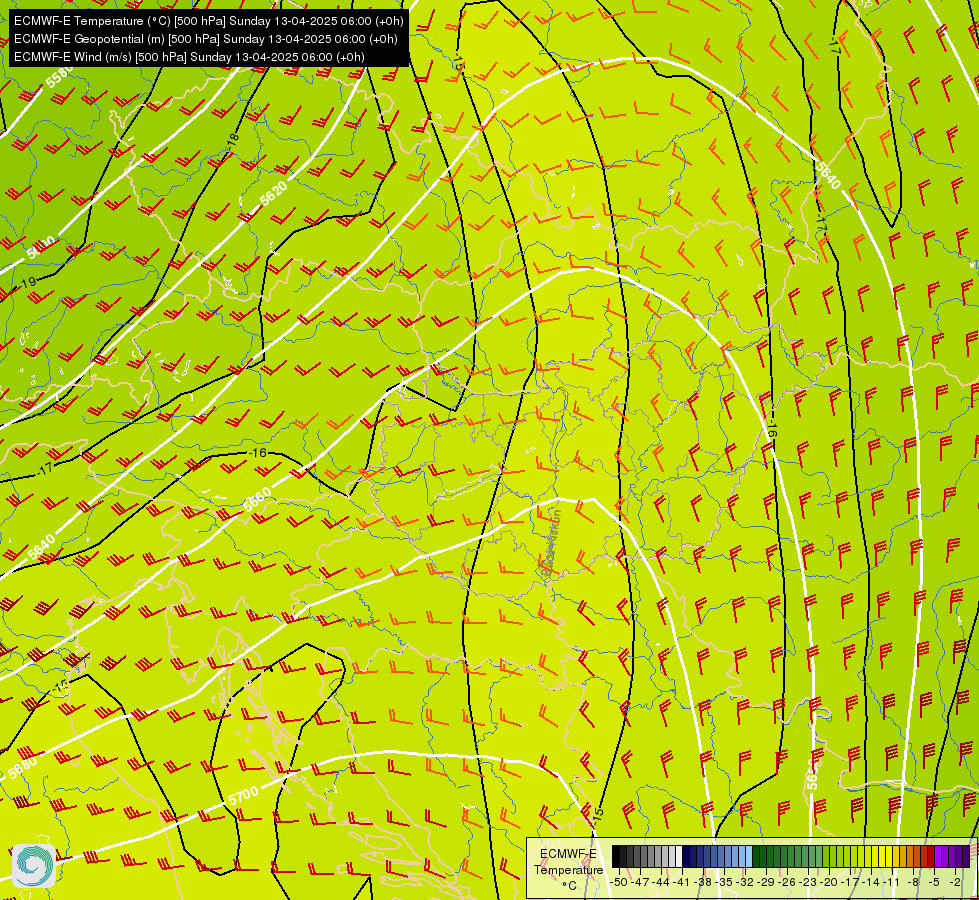Click the -11 label in the legend
This screenshot has width=979, height=900.
coord(892,882)
